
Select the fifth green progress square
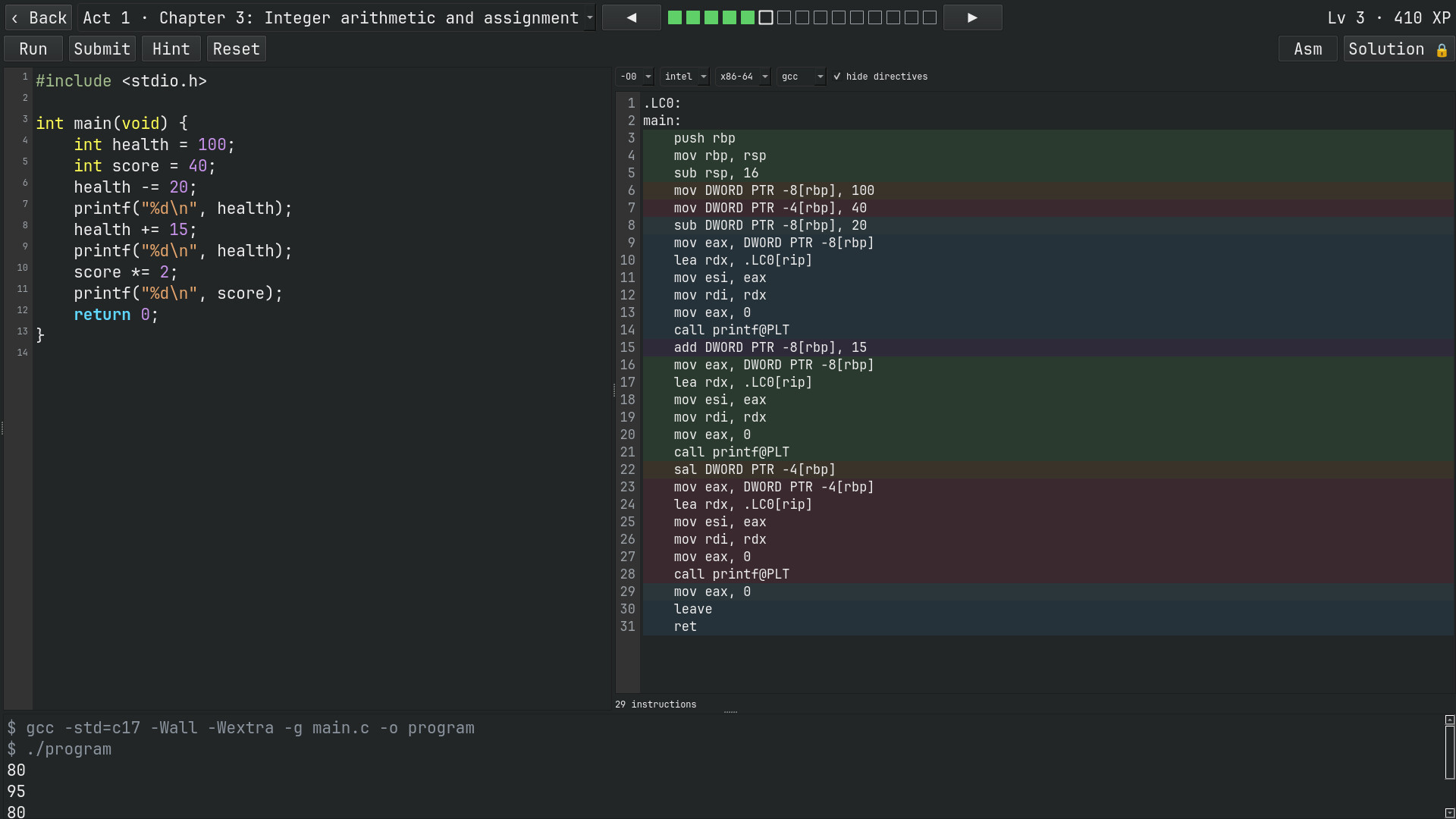(747, 17)
